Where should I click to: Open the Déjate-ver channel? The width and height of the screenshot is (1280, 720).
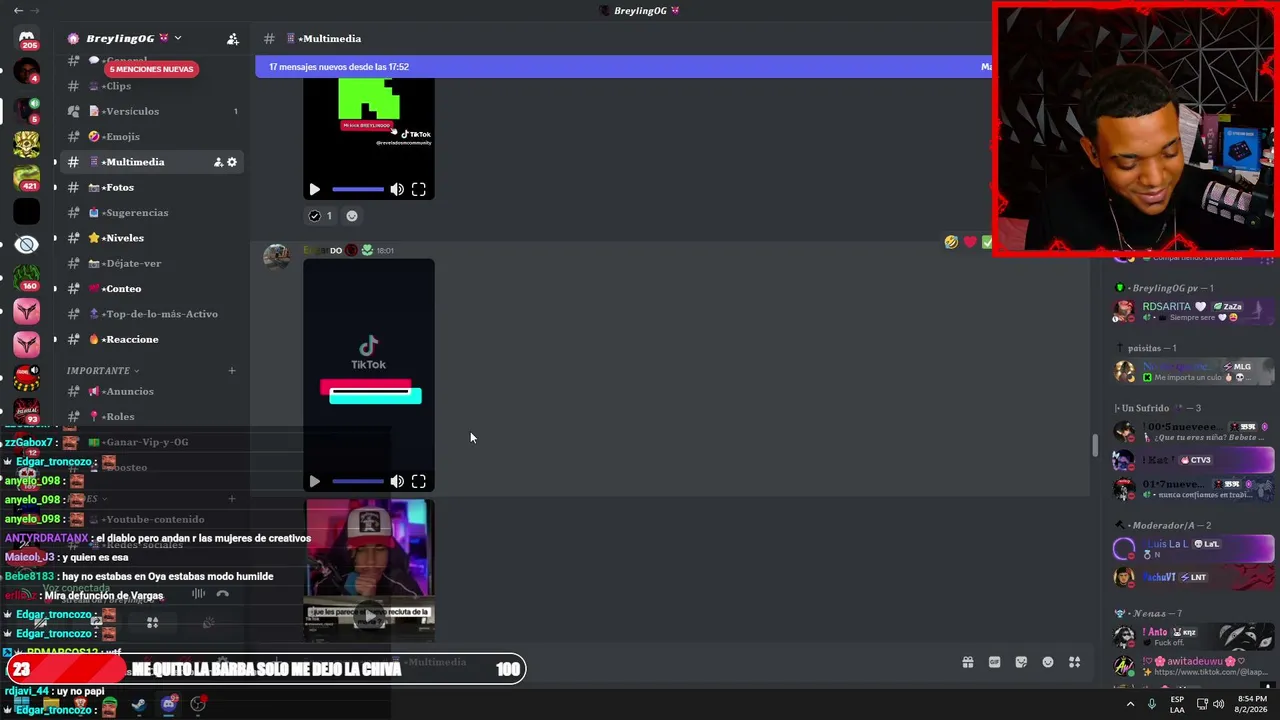(x=152, y=263)
